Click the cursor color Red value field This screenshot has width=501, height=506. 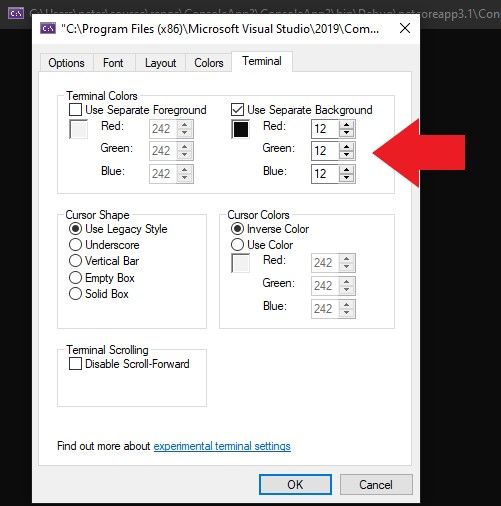pos(325,263)
